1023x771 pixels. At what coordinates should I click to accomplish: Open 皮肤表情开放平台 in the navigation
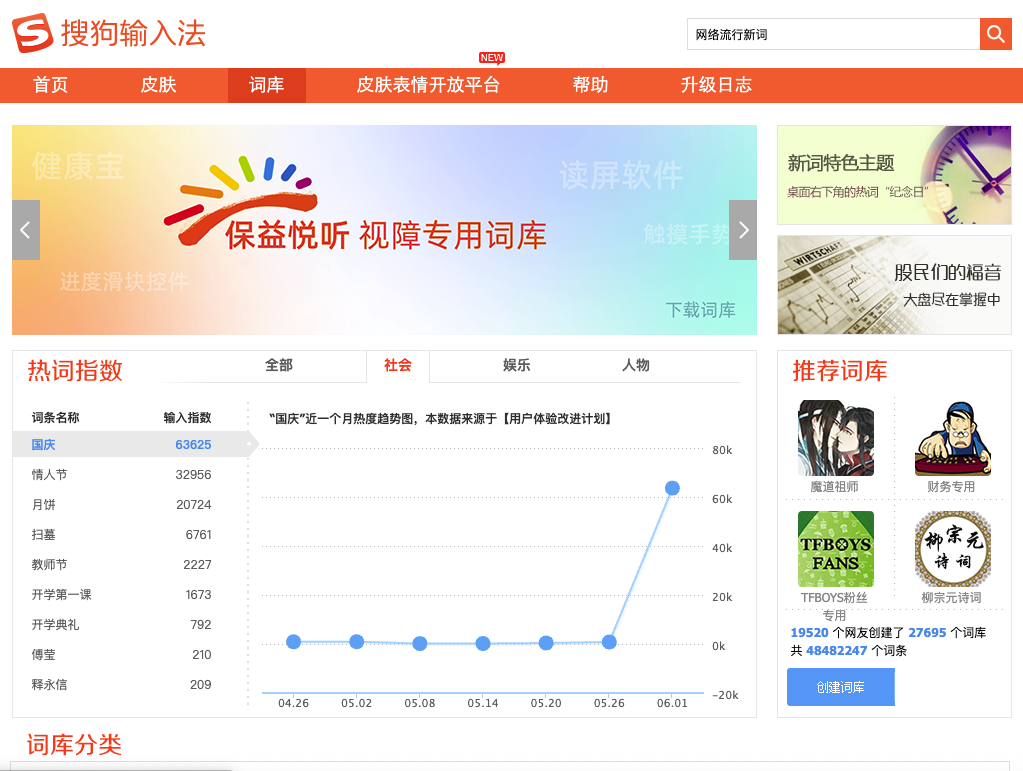428,85
